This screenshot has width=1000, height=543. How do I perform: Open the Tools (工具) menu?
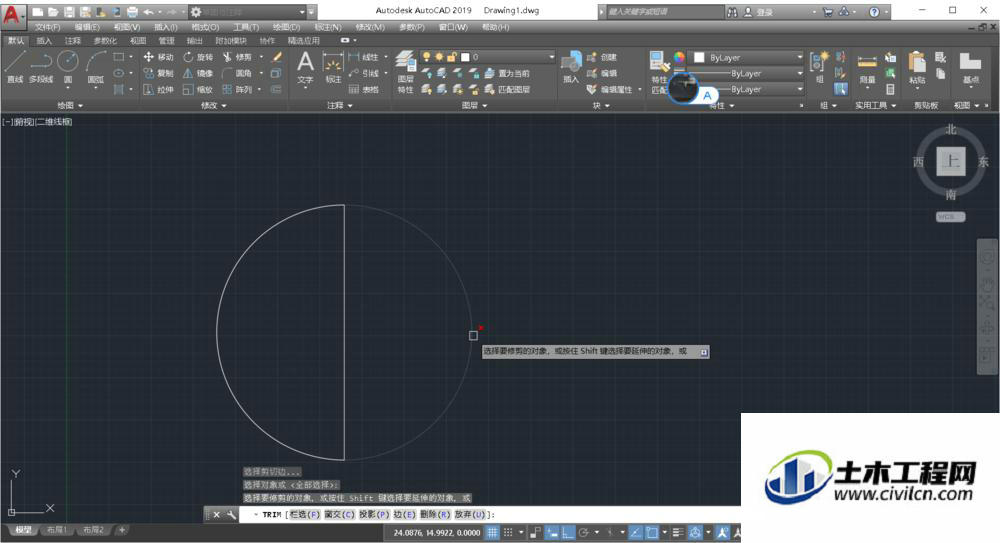(246, 27)
